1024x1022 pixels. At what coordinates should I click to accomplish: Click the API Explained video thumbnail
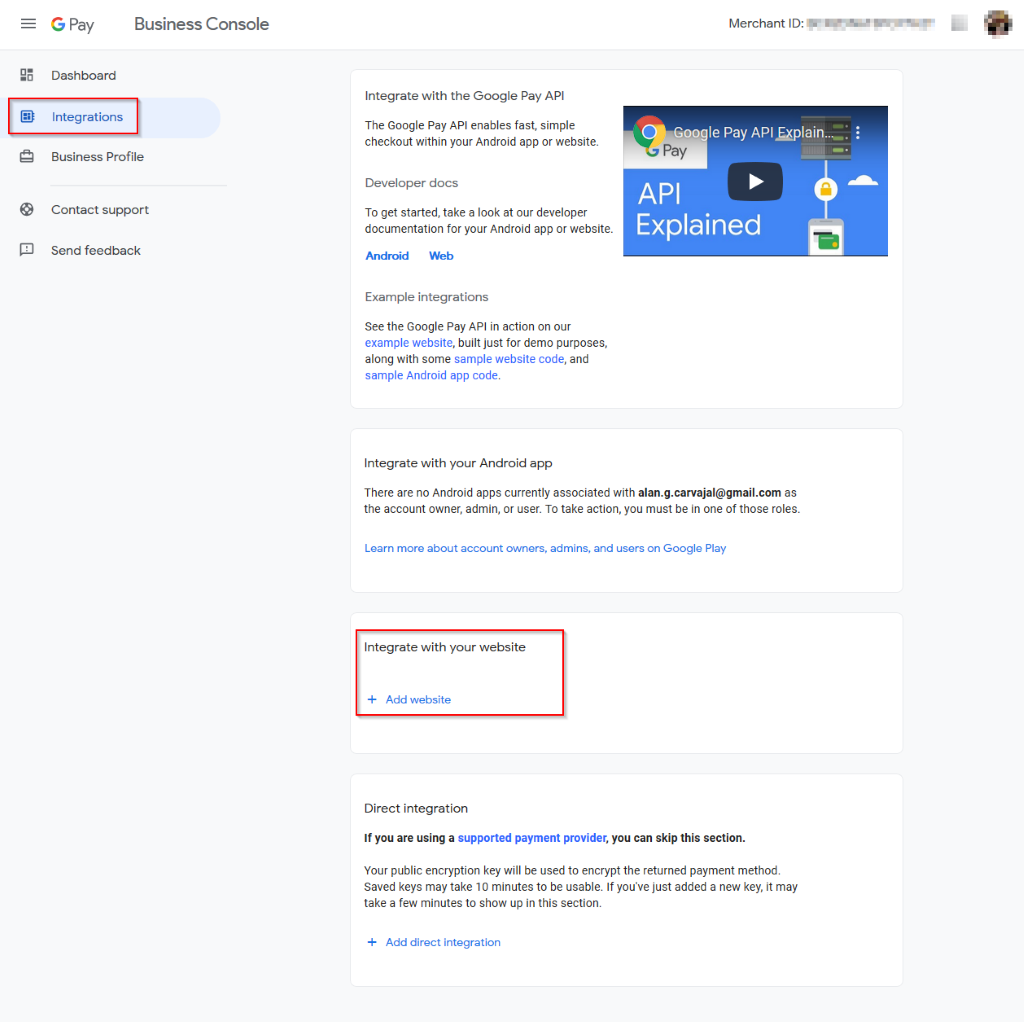point(755,181)
